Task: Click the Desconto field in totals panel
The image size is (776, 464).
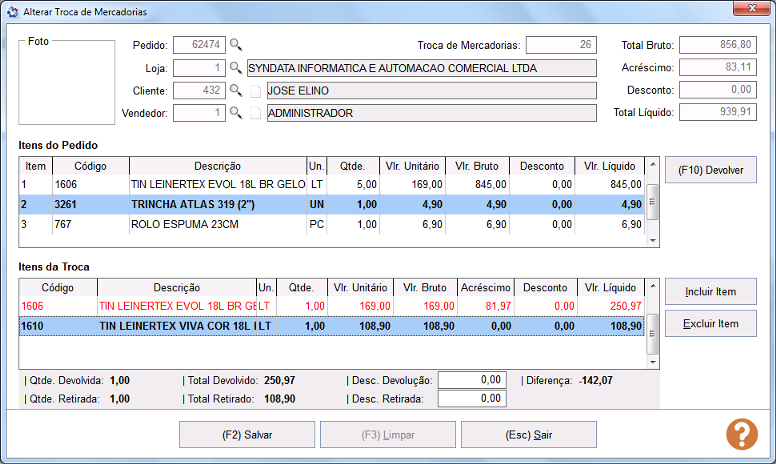Action: [718, 90]
